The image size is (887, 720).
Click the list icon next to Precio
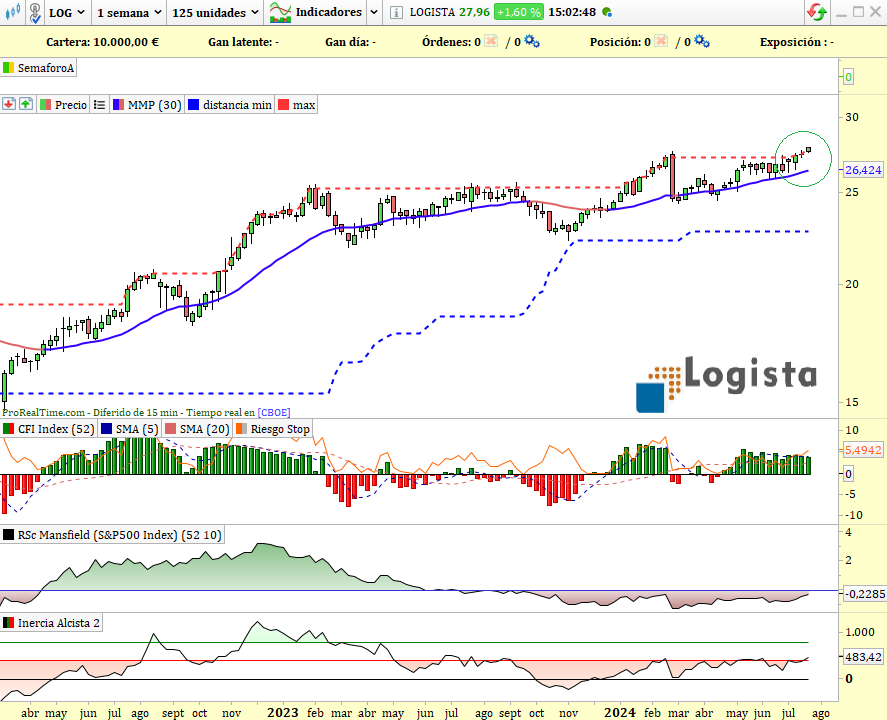click(100, 105)
